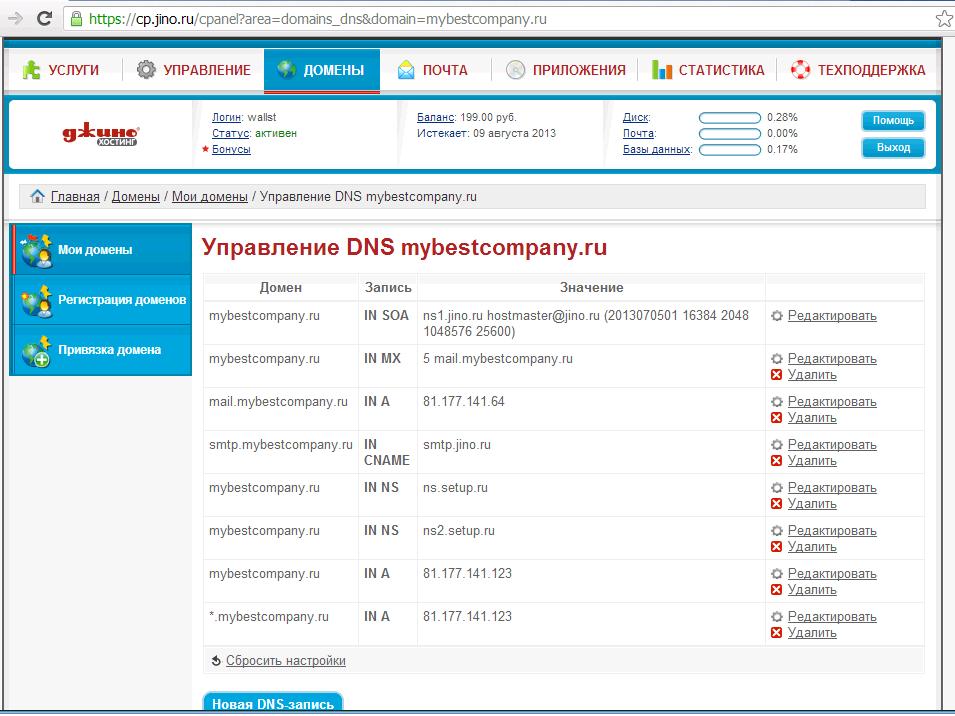Open the Техподдержка tab

coord(858,70)
